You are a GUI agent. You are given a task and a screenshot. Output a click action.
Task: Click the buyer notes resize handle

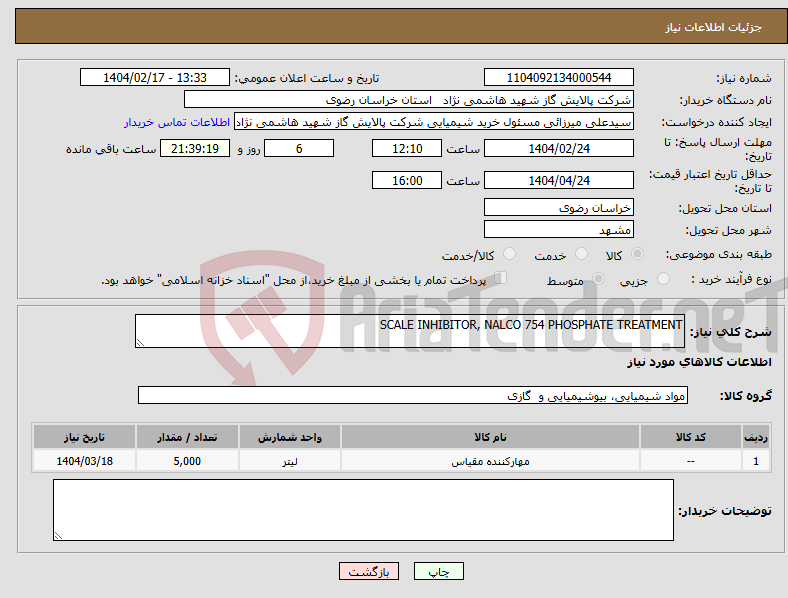point(58,536)
